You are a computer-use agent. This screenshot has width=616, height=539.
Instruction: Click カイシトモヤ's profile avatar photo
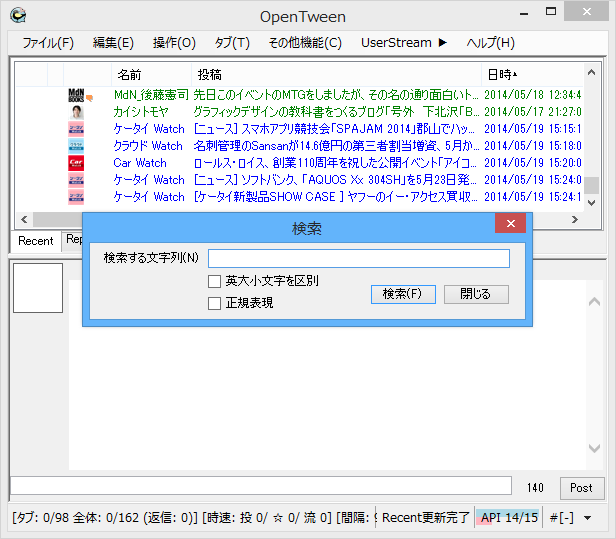click(x=76, y=112)
